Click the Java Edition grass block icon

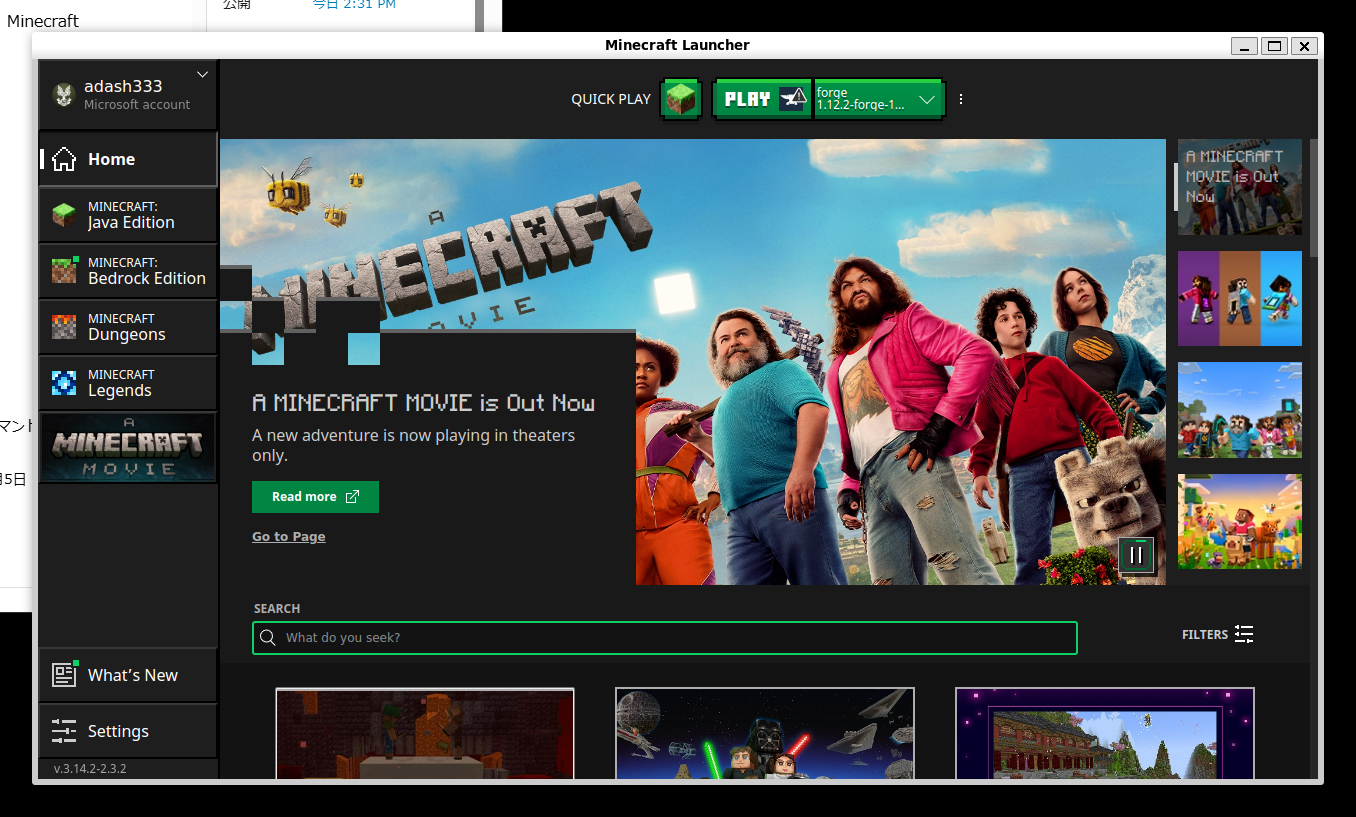point(64,215)
